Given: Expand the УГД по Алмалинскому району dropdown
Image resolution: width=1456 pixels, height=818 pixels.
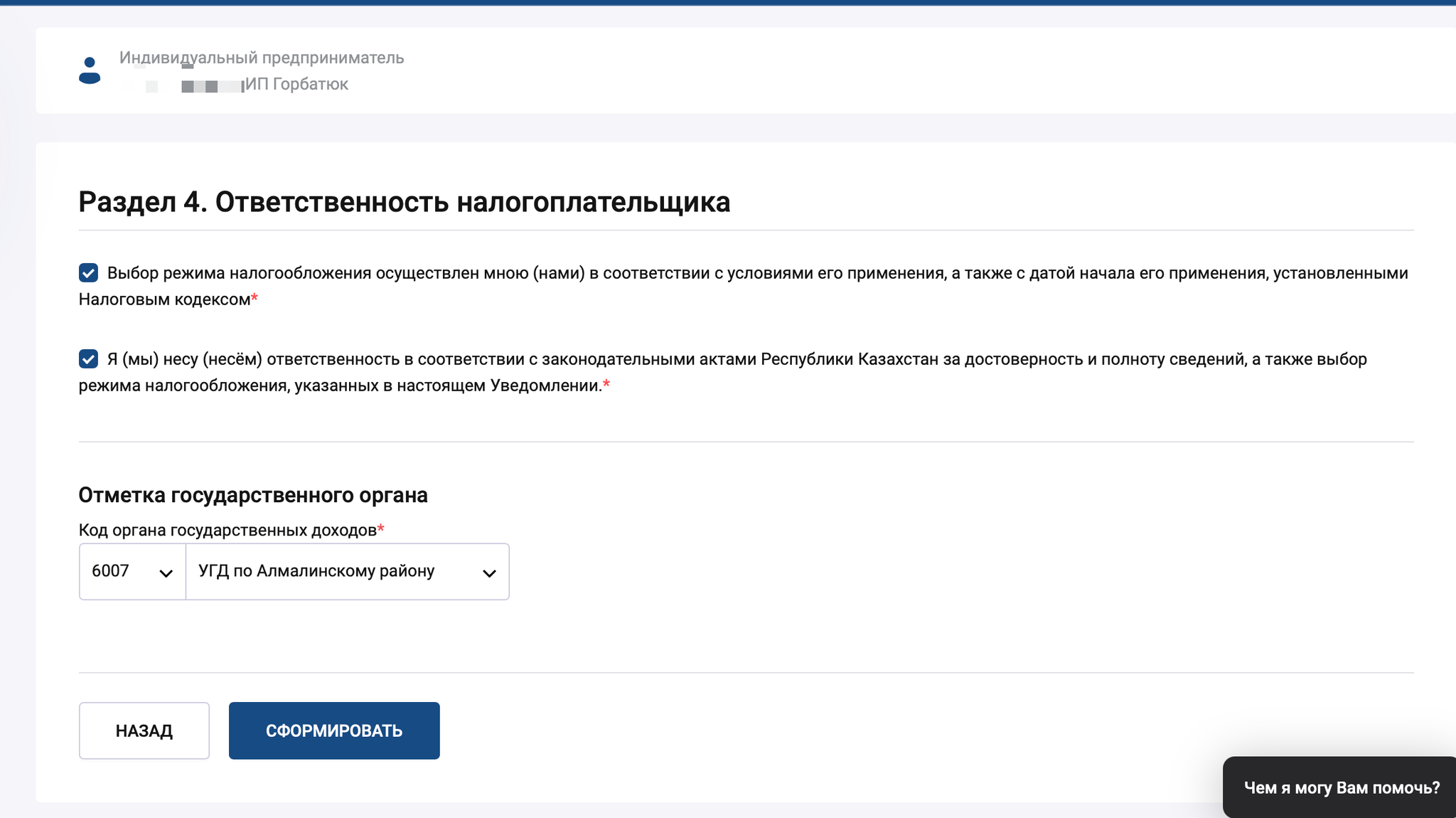Looking at the screenshot, I should 347,572.
